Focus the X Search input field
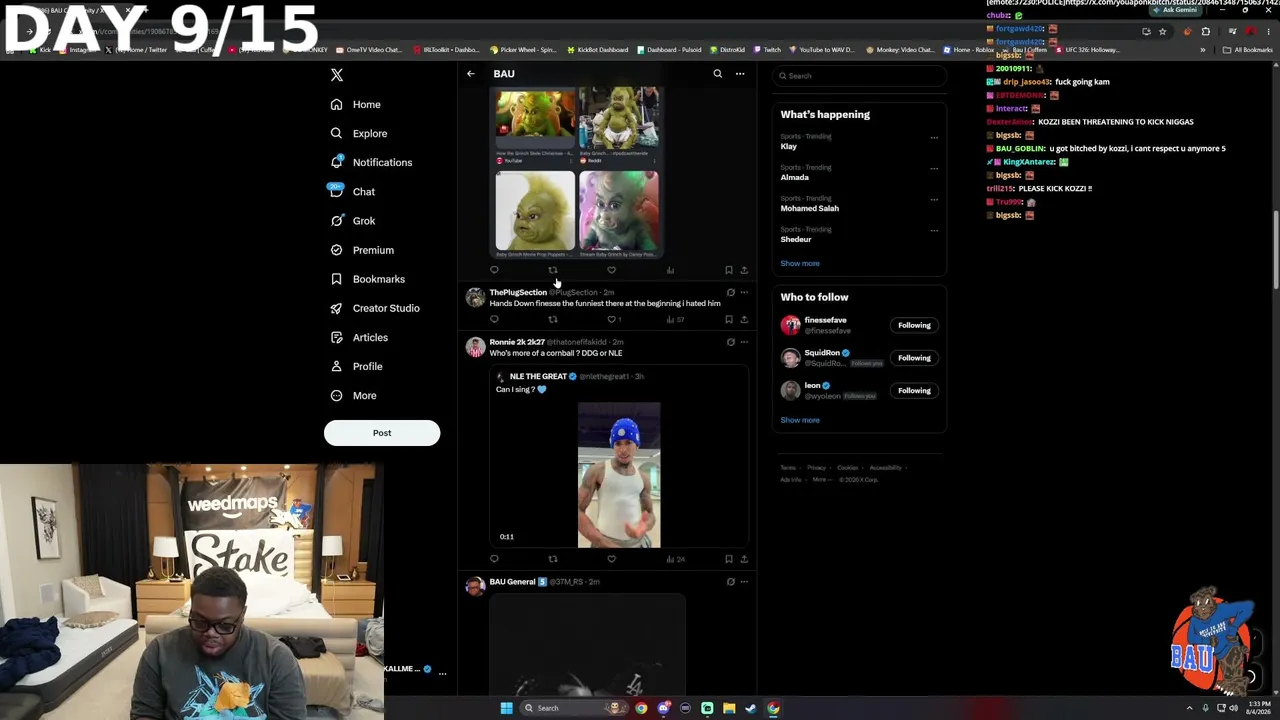Screen dimensions: 1280x720 pyautogui.click(x=859, y=76)
